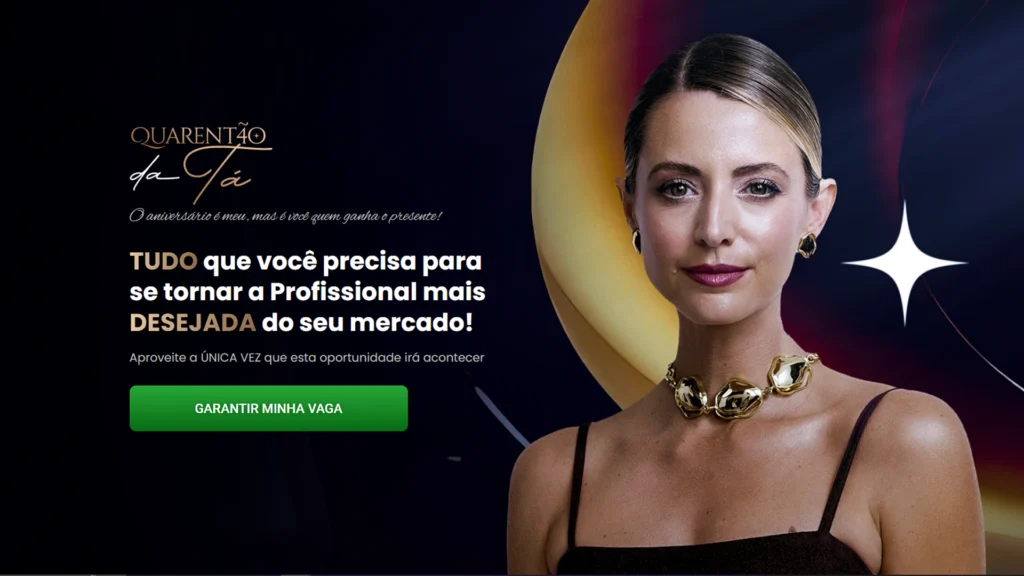Click the small gold earring near the yellow shape
This screenshot has height=576, width=1024.
[x=636, y=241]
